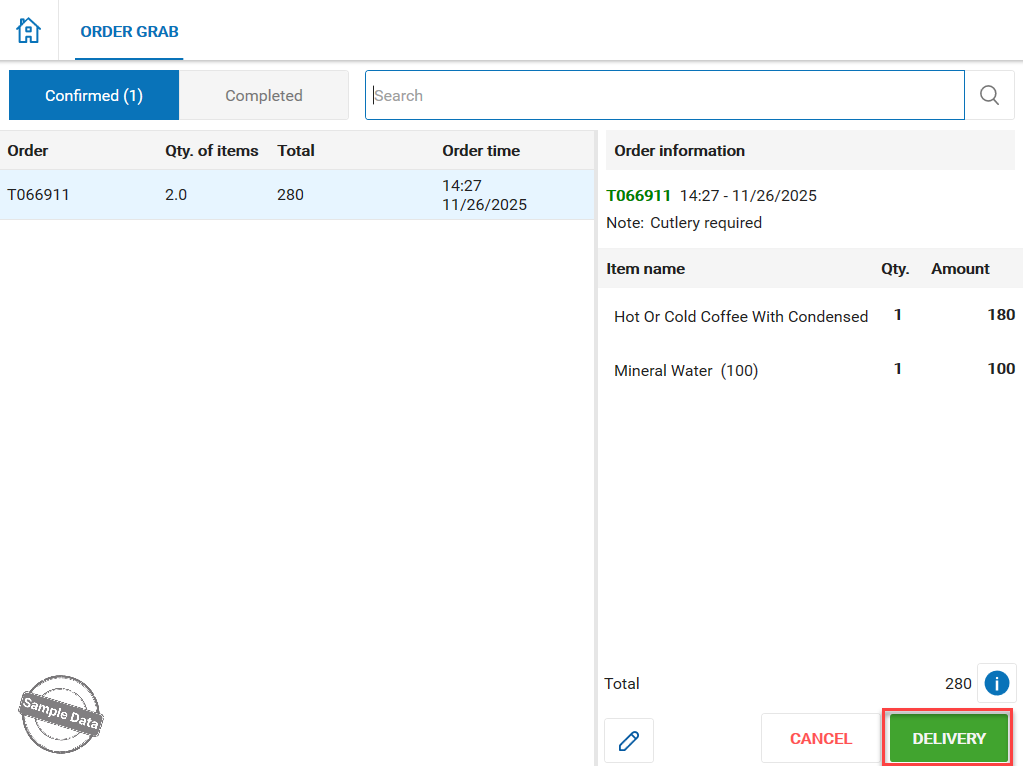
Task: Switch to the Completed tab
Action: [x=263, y=96]
